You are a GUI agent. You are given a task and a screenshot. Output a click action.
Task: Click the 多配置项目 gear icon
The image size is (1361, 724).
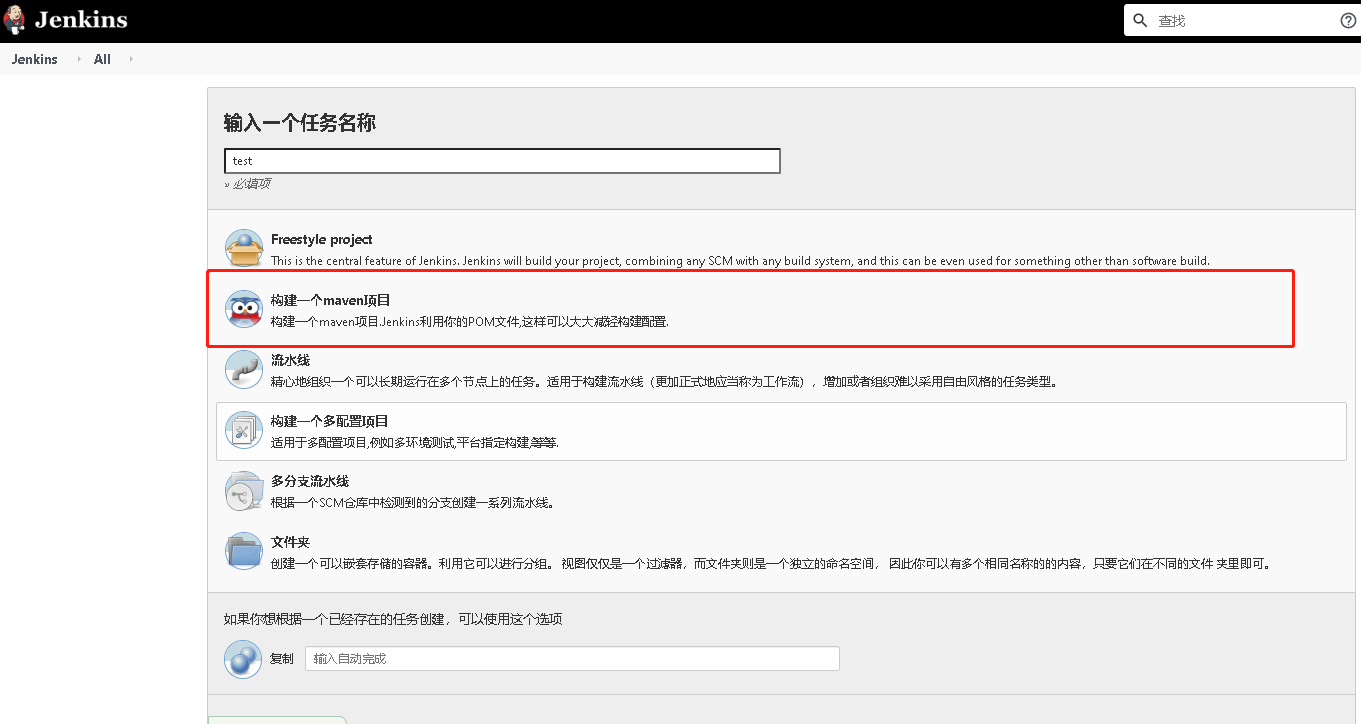click(244, 430)
